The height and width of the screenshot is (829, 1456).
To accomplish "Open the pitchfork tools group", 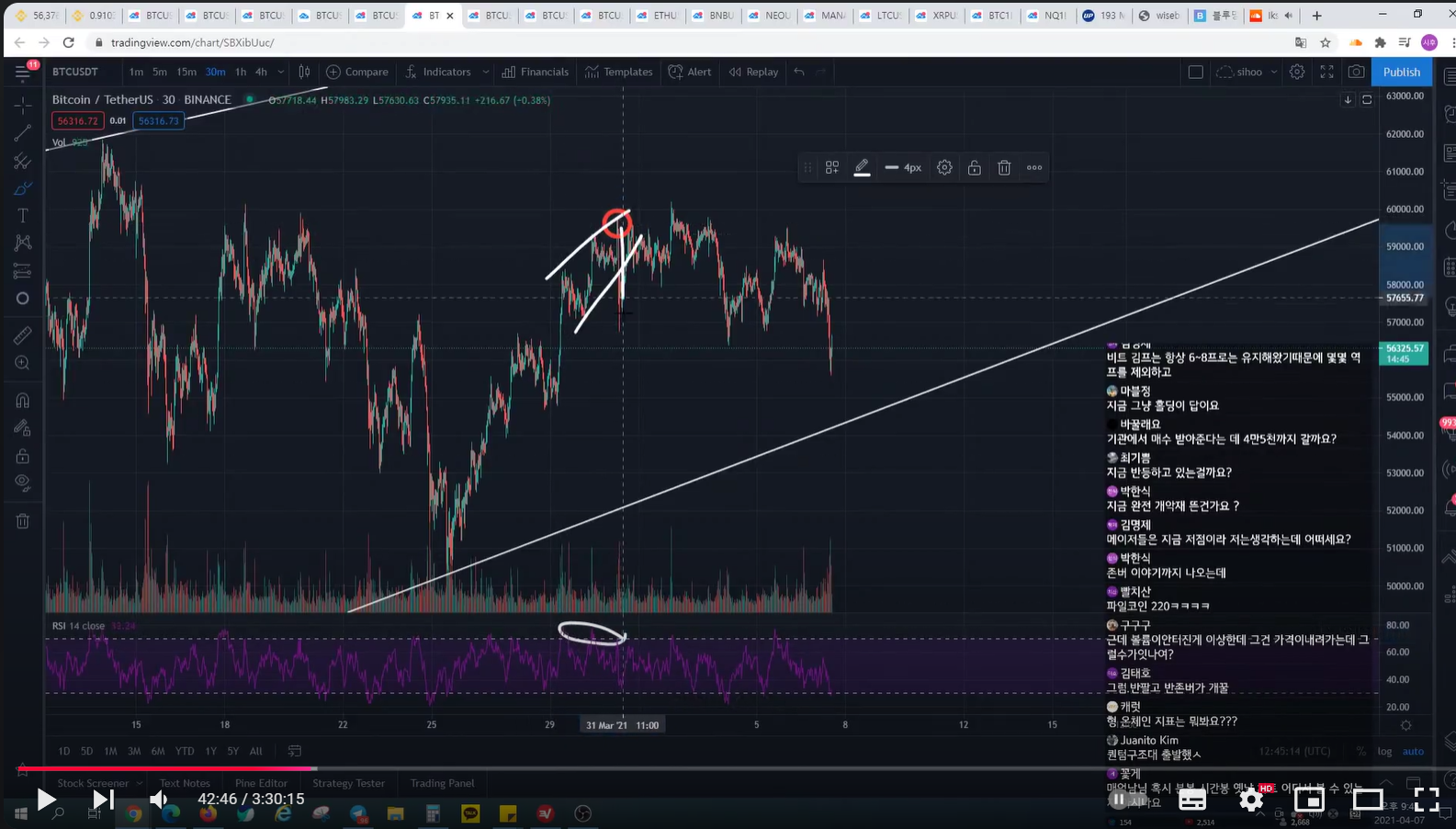I will [23, 161].
